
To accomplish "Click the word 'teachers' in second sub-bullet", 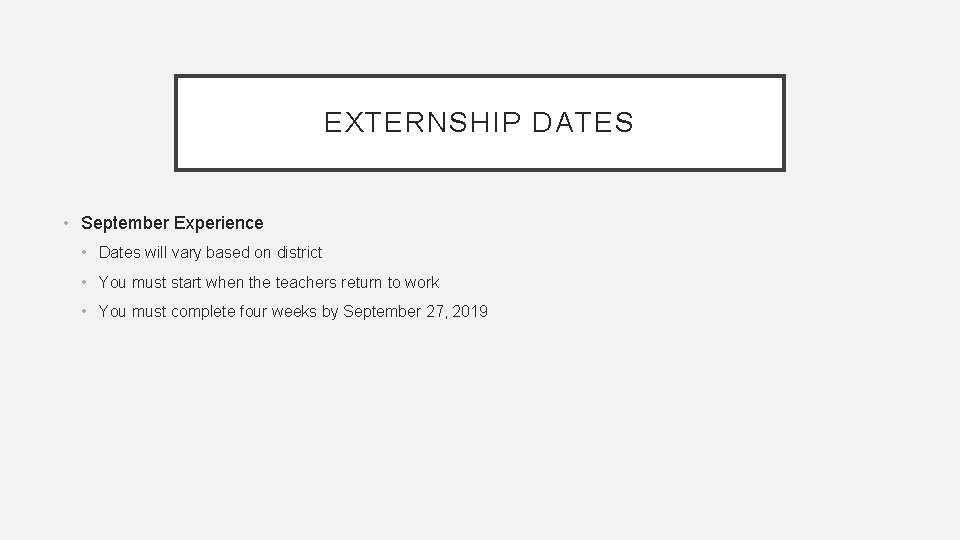I will [x=306, y=283].
